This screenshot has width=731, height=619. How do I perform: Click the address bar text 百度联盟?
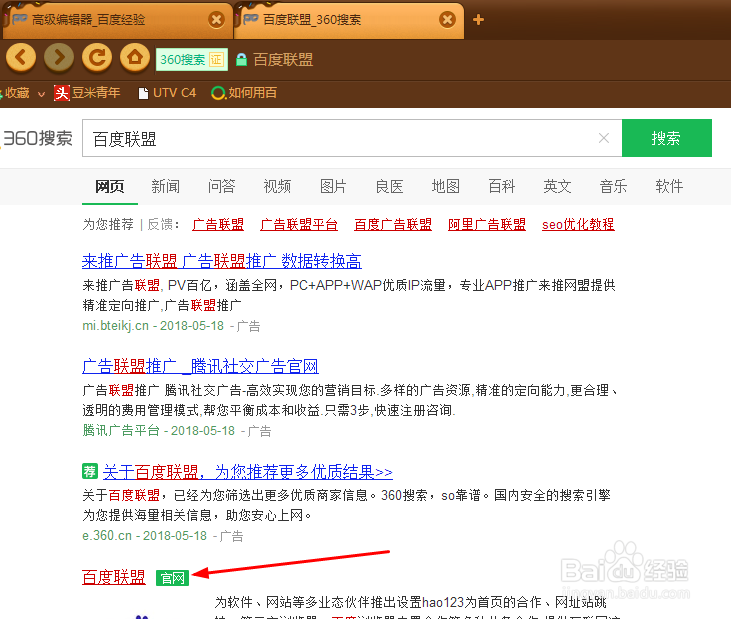coord(283,60)
